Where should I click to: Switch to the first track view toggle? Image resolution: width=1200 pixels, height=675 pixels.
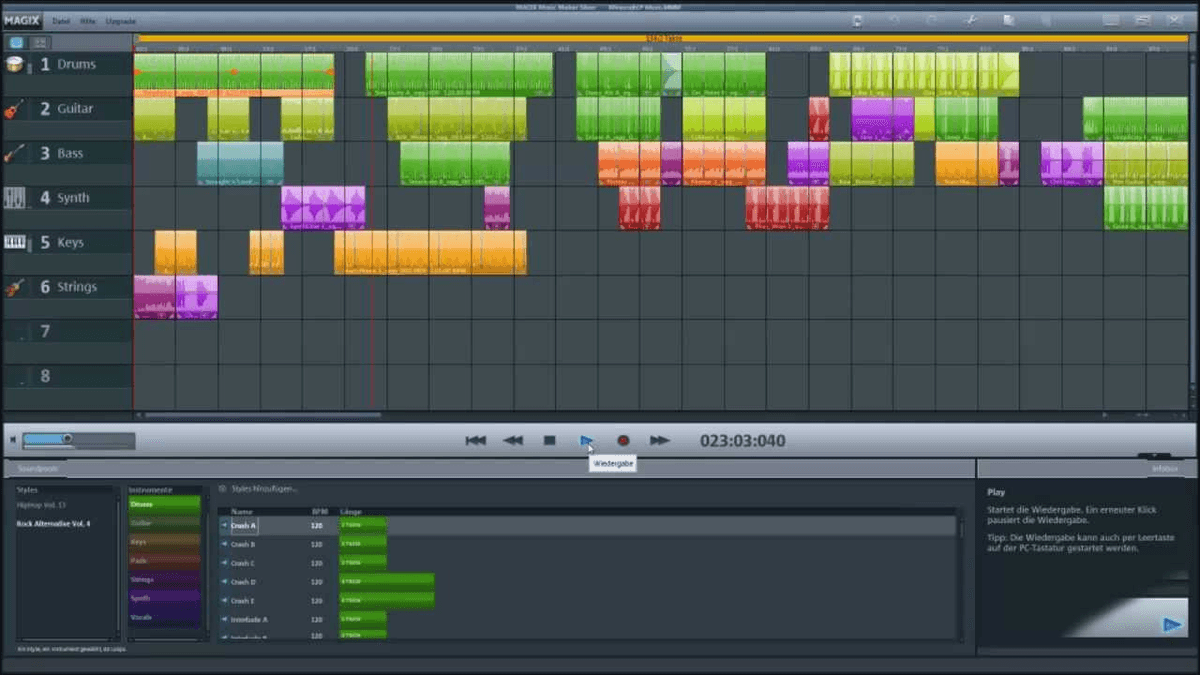pos(17,42)
